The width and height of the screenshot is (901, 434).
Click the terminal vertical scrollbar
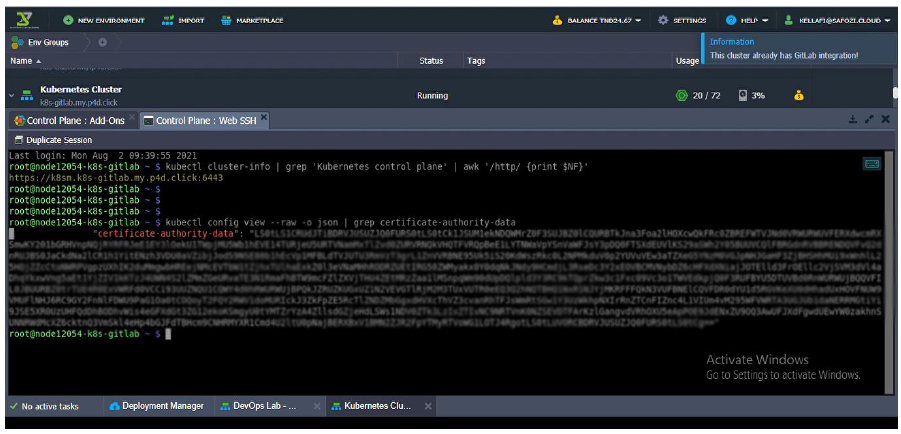tap(890, 272)
